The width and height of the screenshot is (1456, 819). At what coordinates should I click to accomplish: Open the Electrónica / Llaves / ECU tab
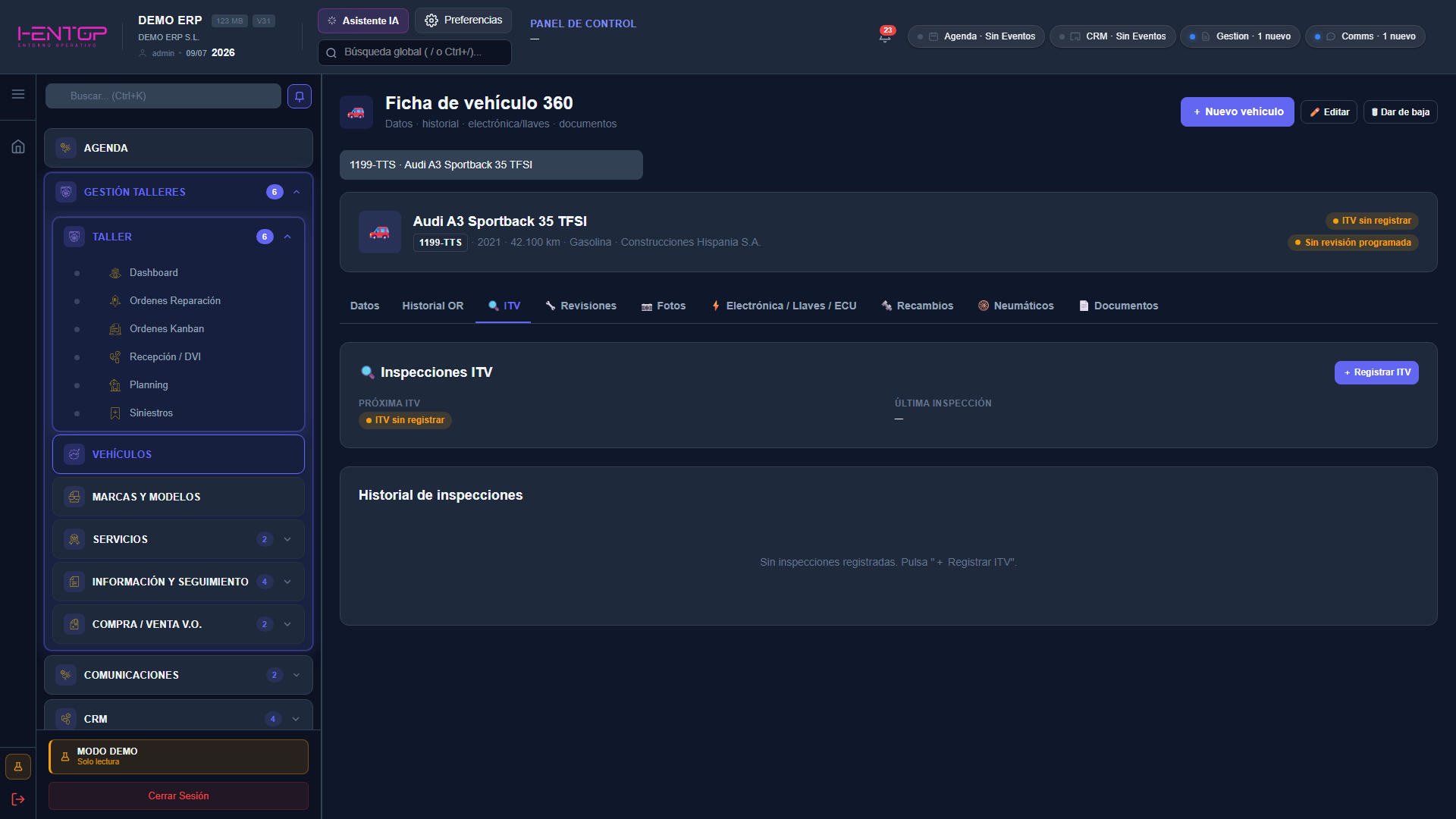coord(784,306)
